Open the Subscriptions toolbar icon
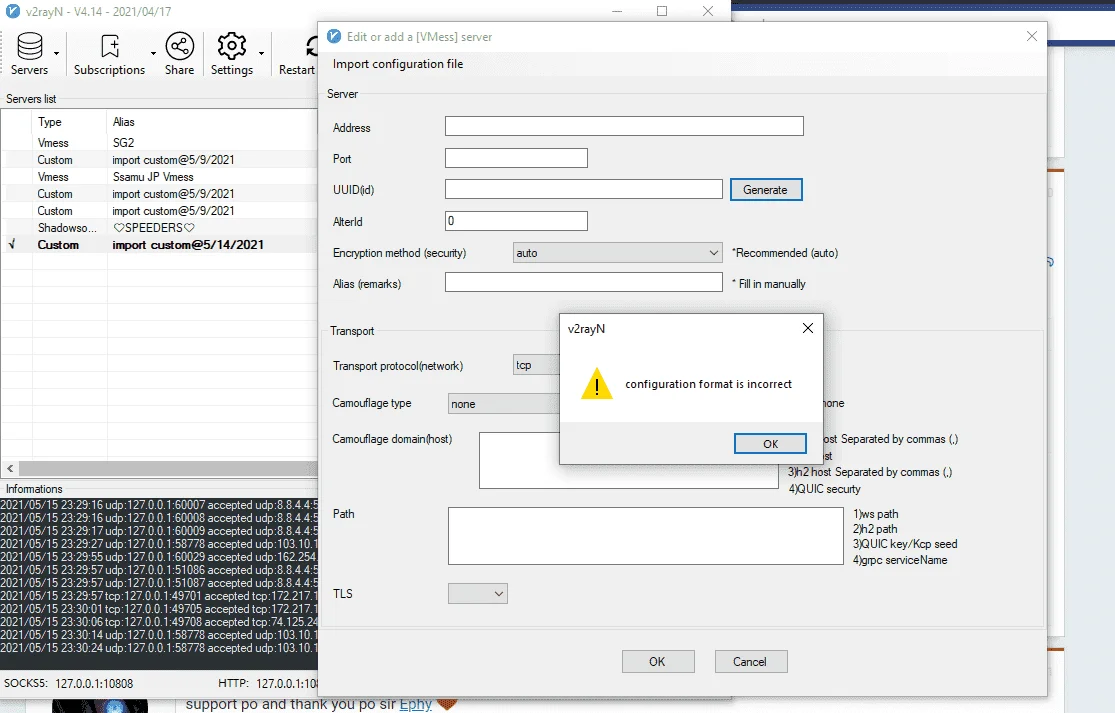The image size is (1115, 713). [x=110, y=54]
